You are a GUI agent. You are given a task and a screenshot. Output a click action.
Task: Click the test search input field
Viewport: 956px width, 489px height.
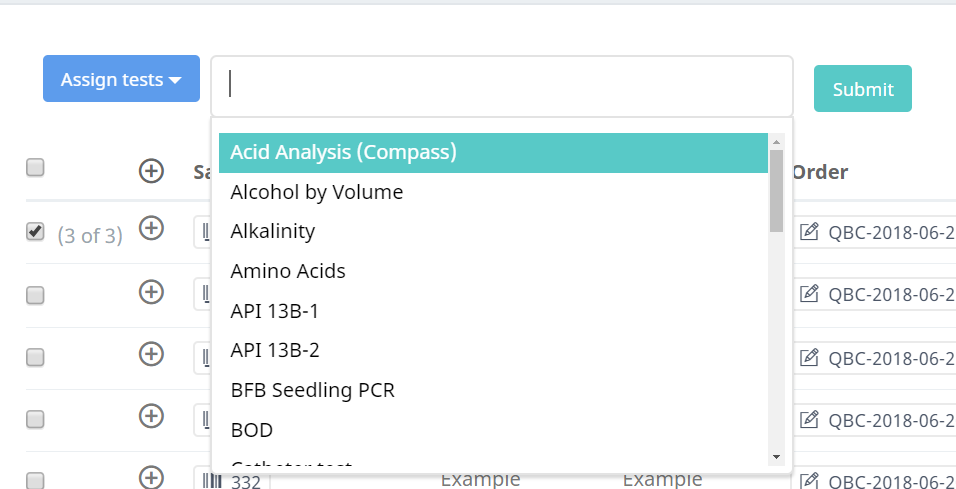coord(501,84)
